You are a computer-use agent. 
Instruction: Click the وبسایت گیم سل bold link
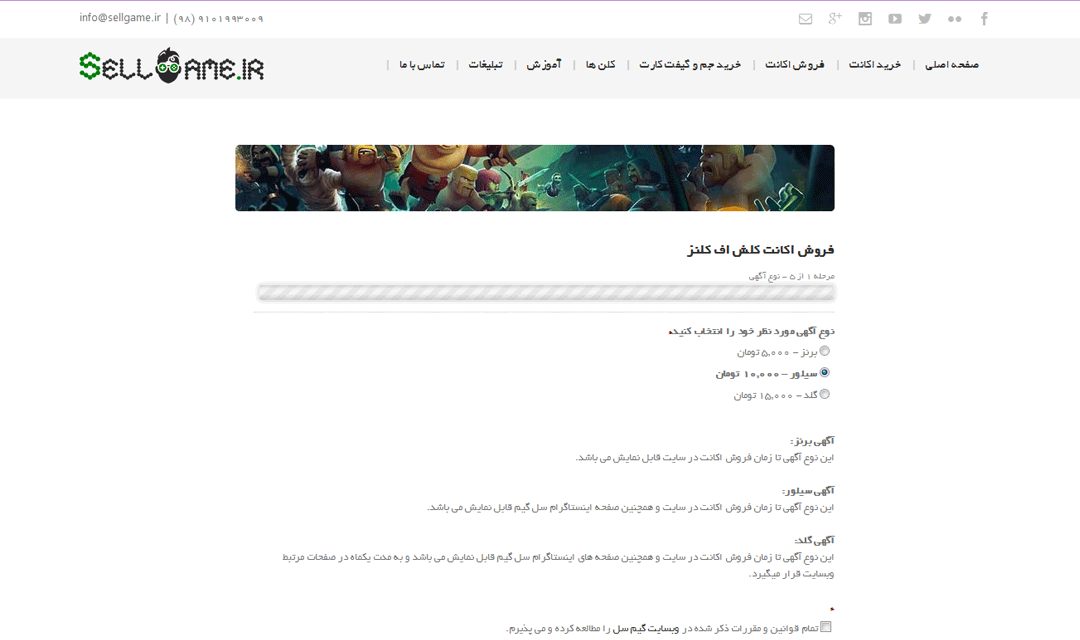coord(646,628)
